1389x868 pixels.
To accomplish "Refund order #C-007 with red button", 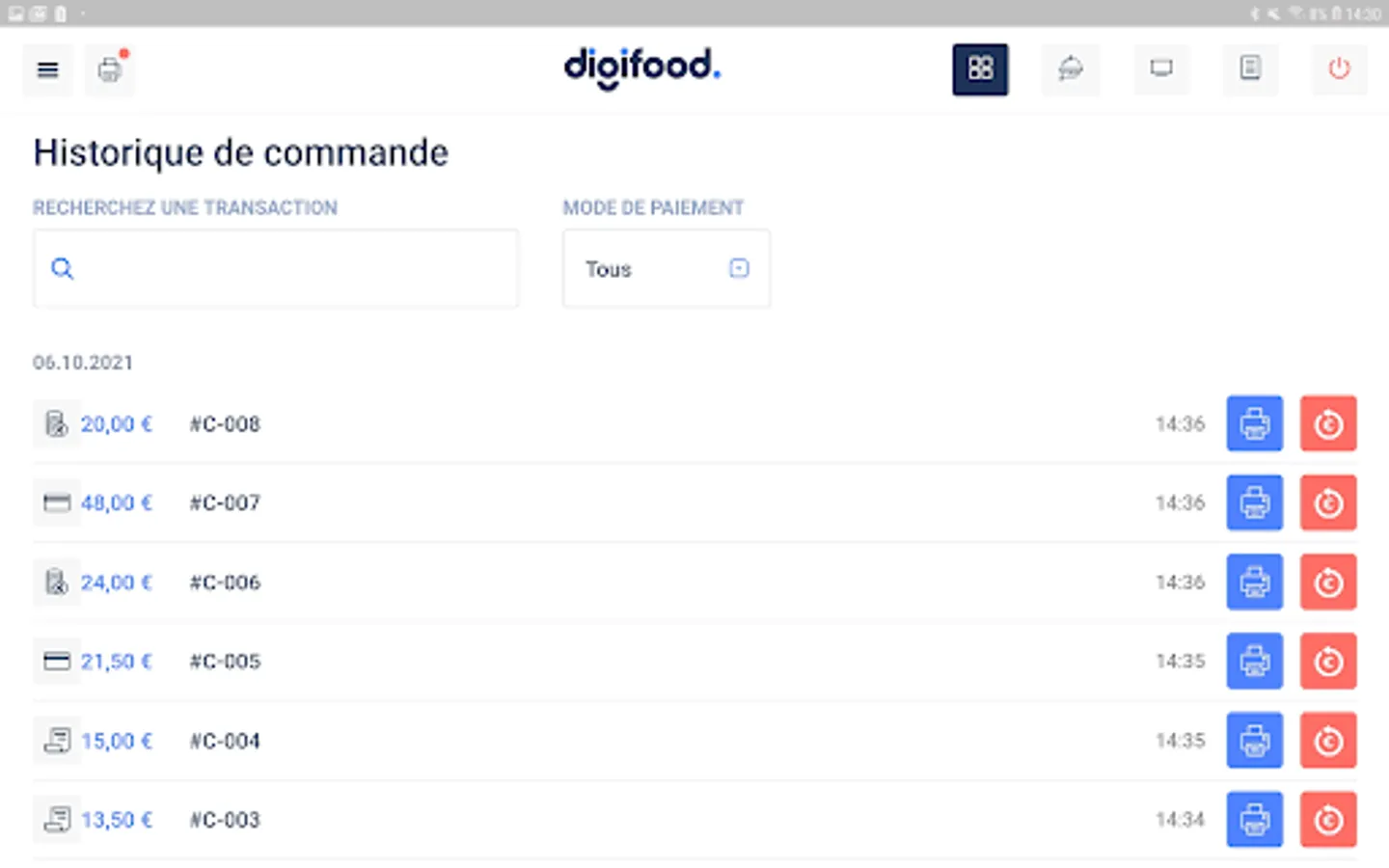I will tap(1328, 502).
